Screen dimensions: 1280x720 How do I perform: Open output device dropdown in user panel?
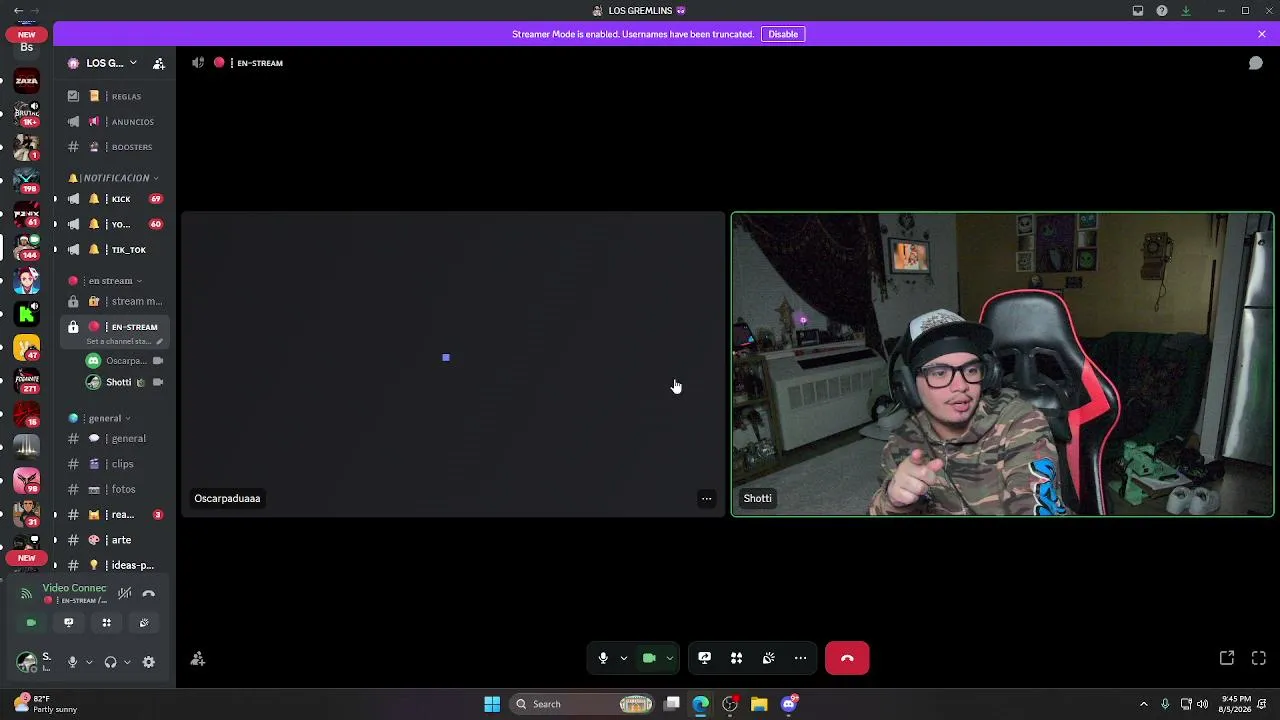[x=127, y=662]
